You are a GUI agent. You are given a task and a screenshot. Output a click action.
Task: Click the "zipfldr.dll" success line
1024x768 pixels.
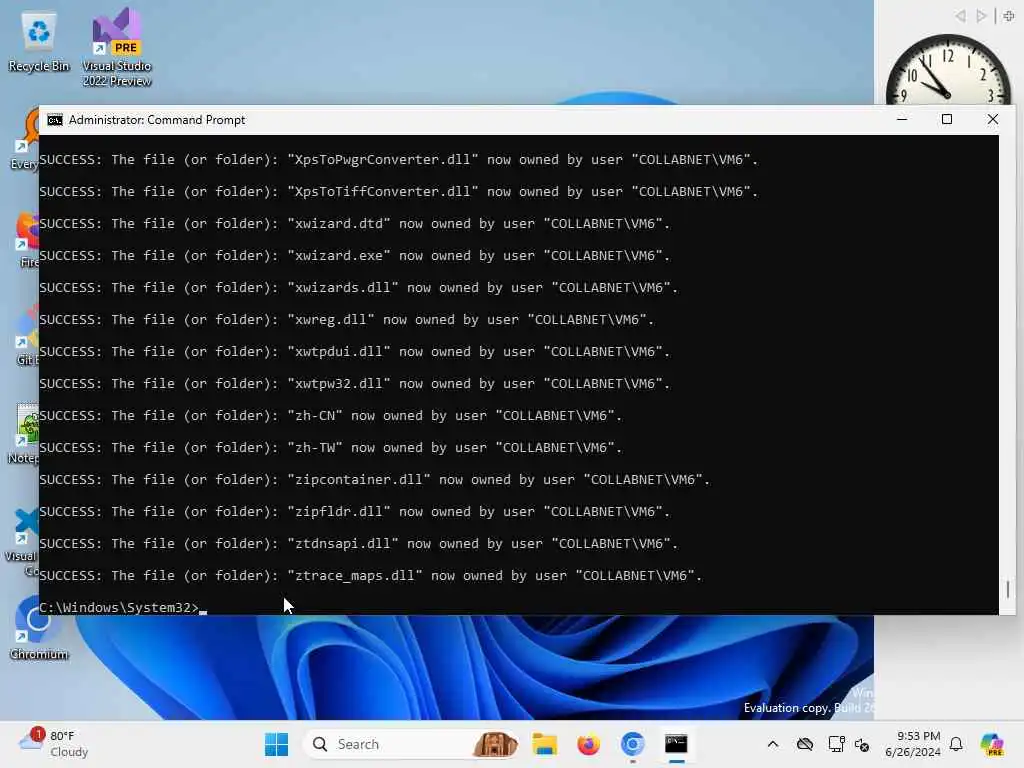coord(355,511)
